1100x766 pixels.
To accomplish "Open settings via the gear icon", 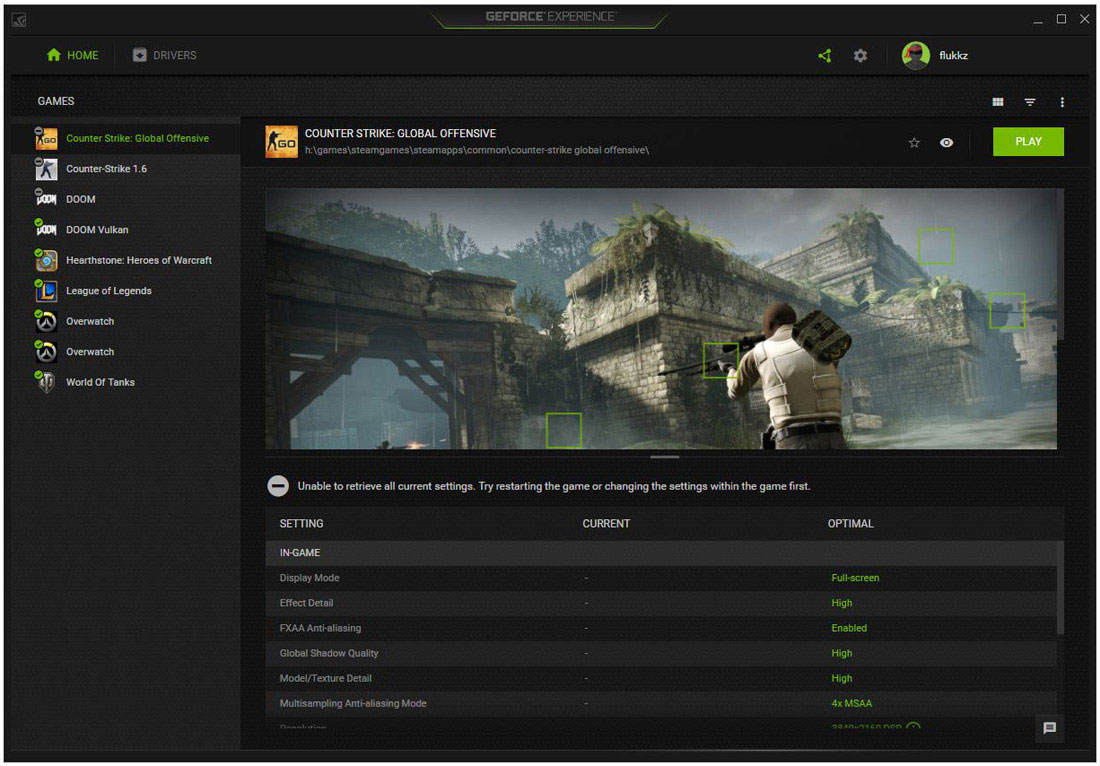I will 860,56.
